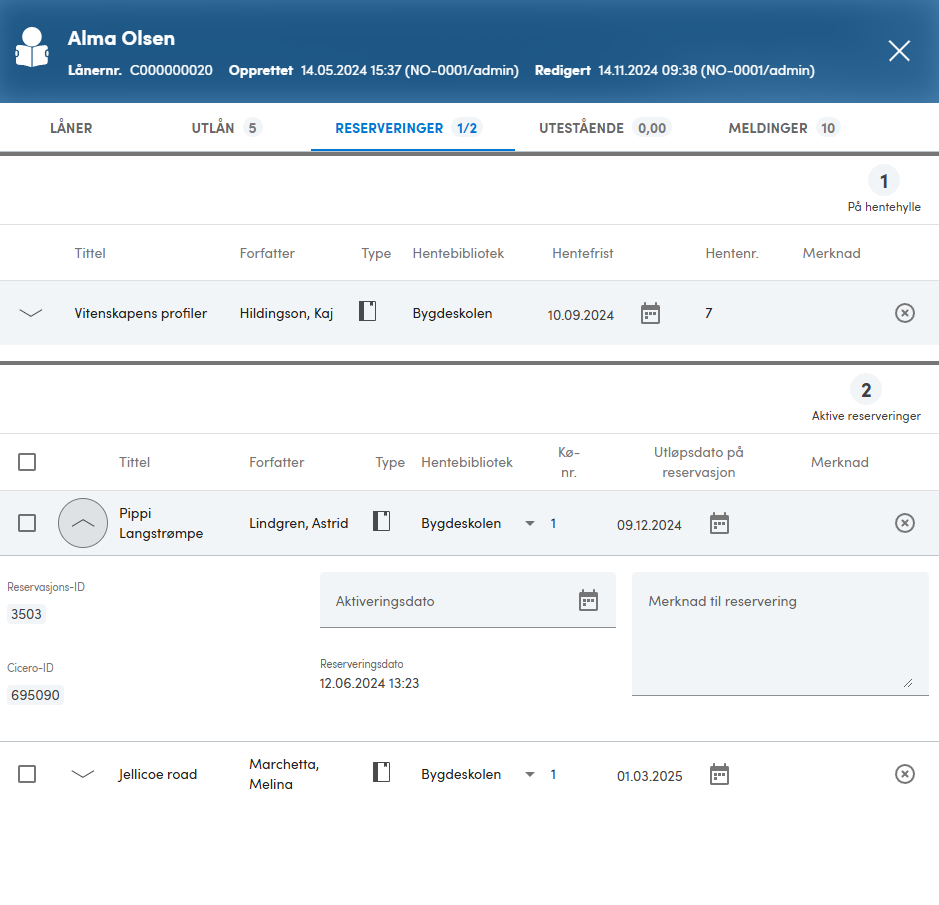Image resolution: width=939 pixels, height=905 pixels.
Task: Click the author Hildingson, Kaj
Action: coord(286,313)
